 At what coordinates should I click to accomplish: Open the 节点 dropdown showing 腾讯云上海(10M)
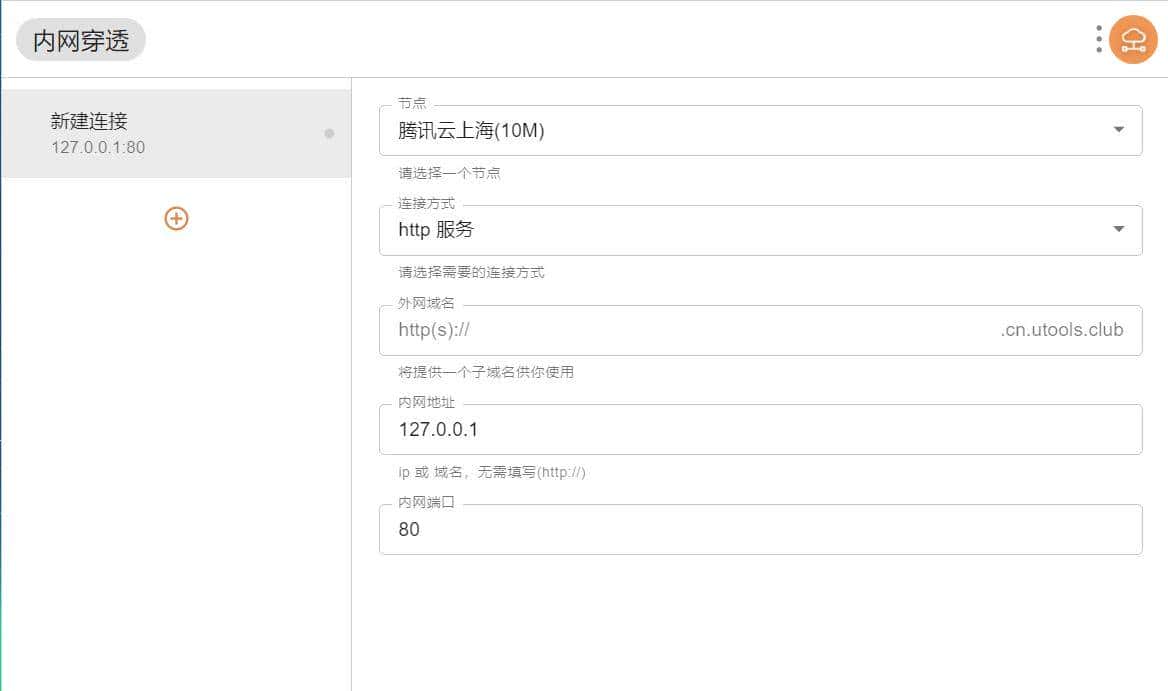(x=760, y=129)
